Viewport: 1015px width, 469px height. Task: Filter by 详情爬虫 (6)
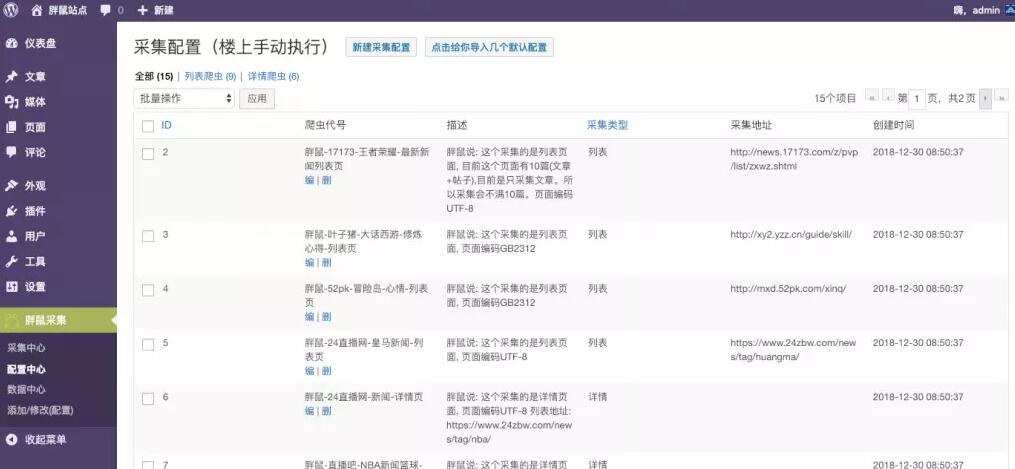coord(273,76)
